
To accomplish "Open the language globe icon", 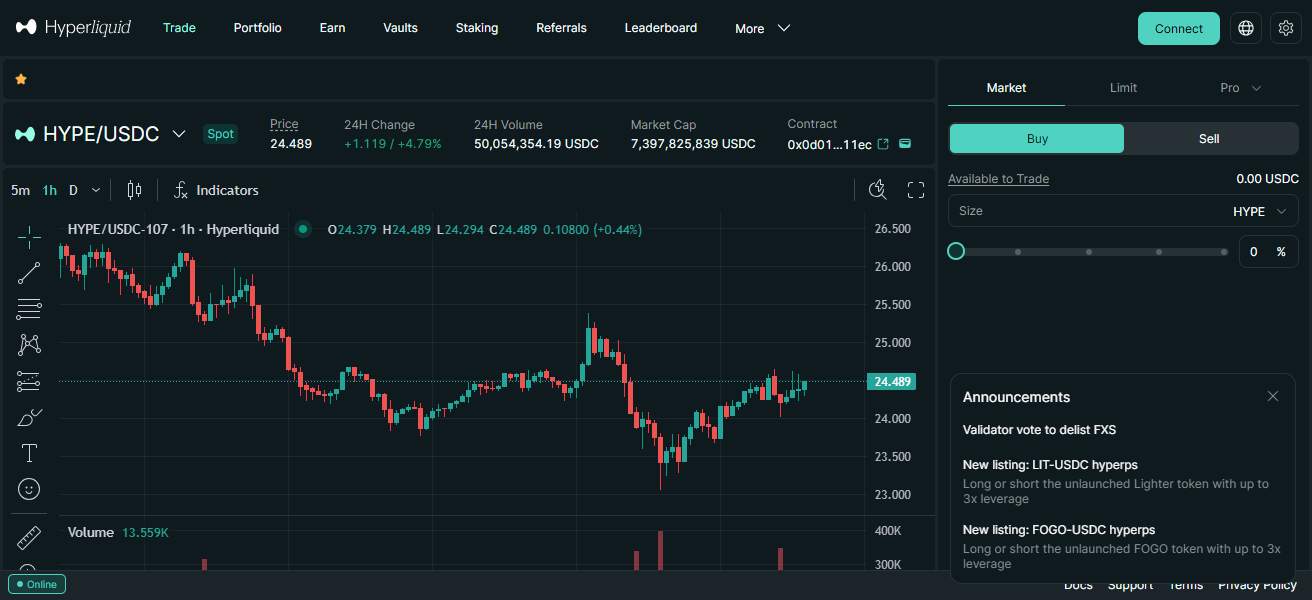I will (1246, 28).
